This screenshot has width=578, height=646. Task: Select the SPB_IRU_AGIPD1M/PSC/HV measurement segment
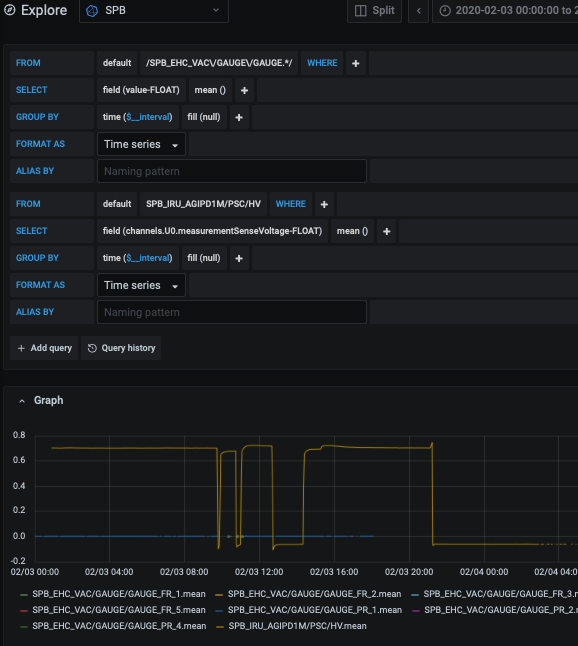click(x=204, y=204)
